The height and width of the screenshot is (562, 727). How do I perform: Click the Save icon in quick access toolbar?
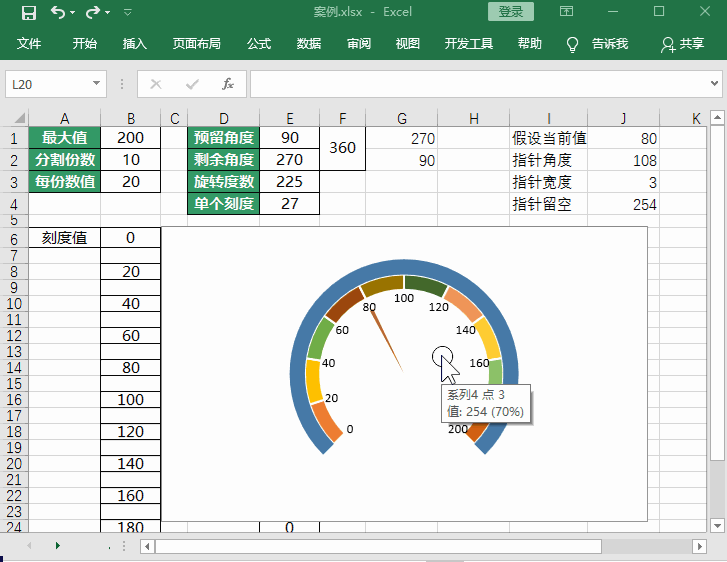[x=29, y=13]
